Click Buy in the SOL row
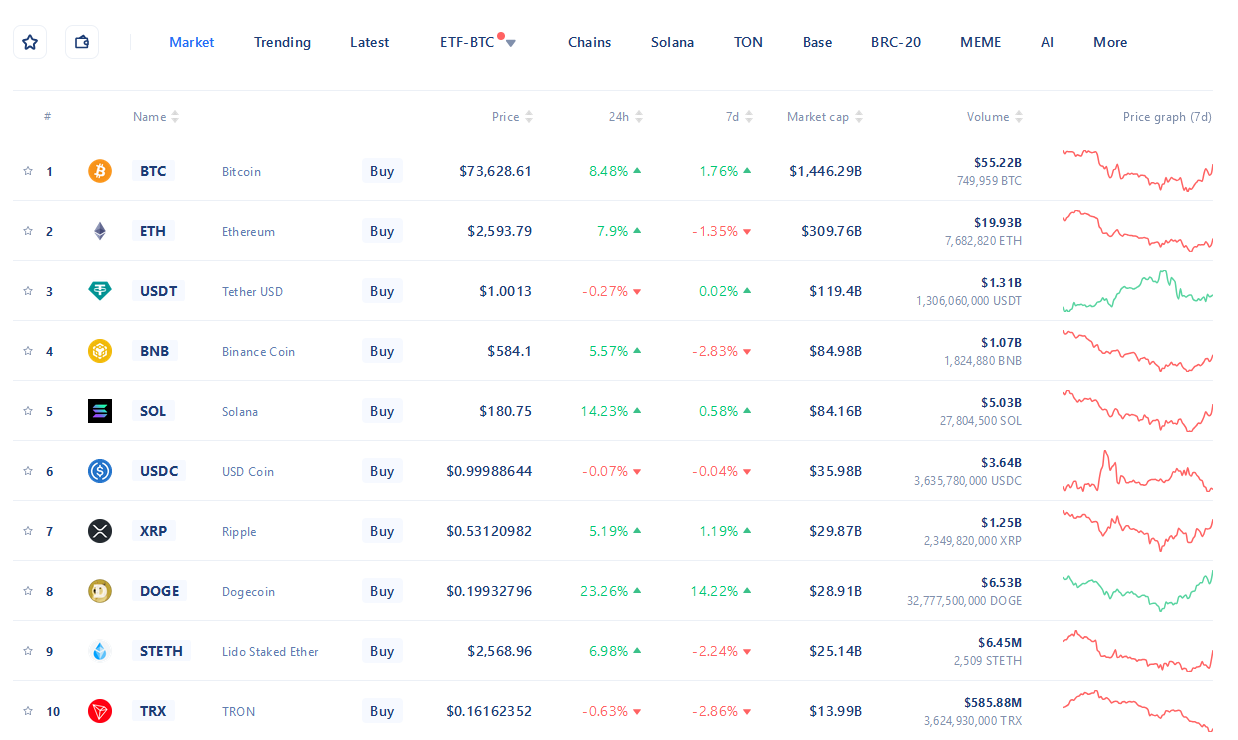This screenshot has width=1238, height=740. tap(382, 411)
